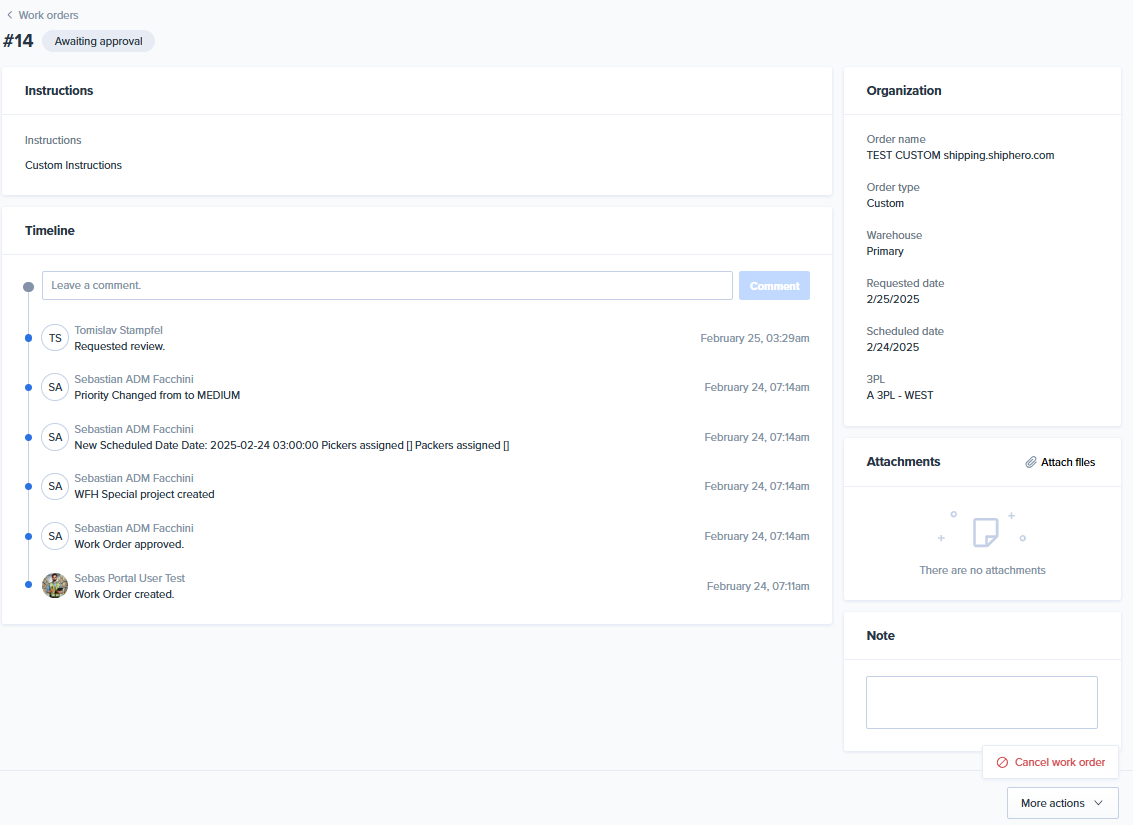Viewport: 1133px width, 825px height.
Task: Click timeline dot for Work Order created
Action: point(28,584)
